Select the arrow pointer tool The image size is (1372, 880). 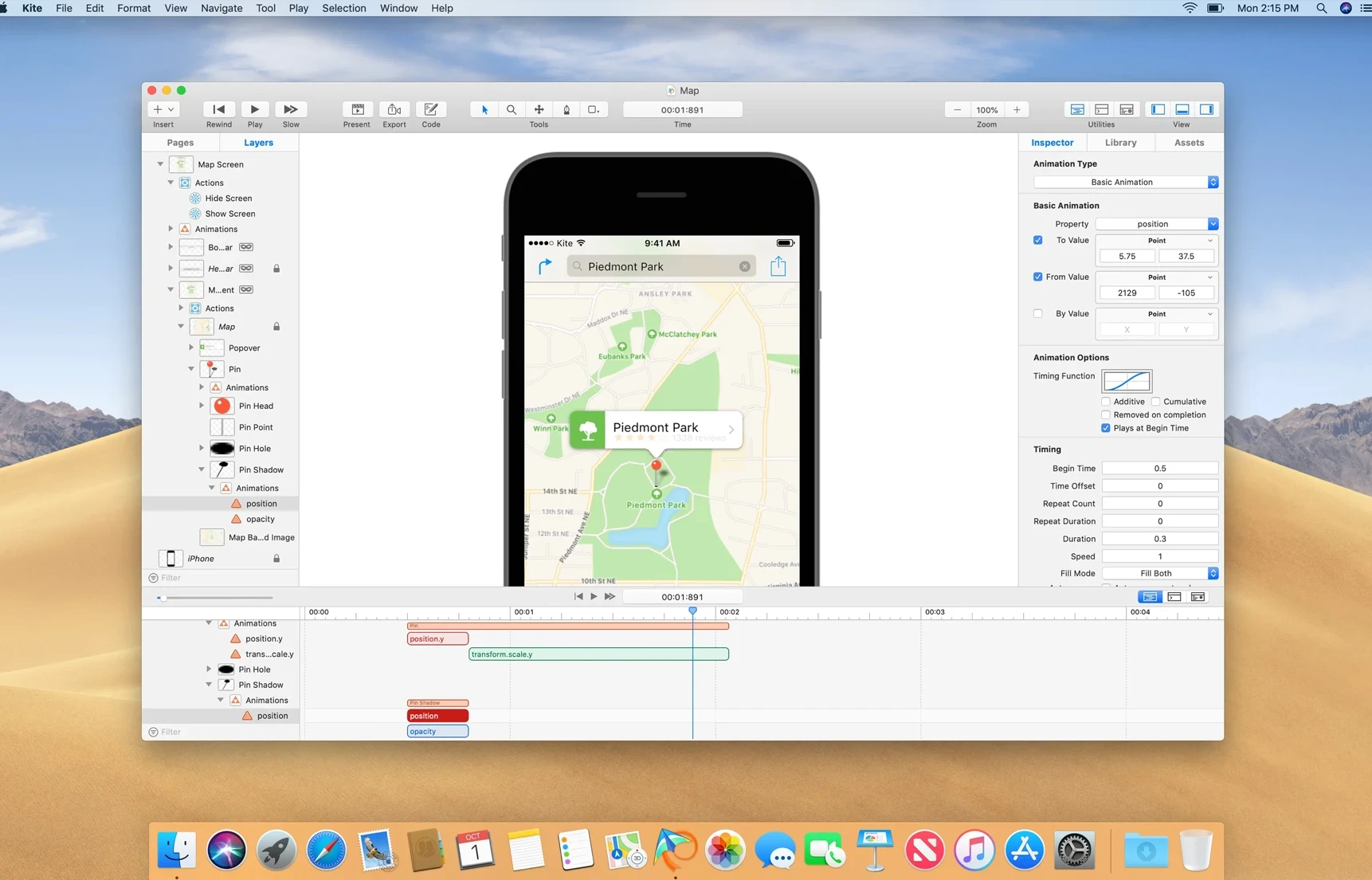tap(484, 110)
